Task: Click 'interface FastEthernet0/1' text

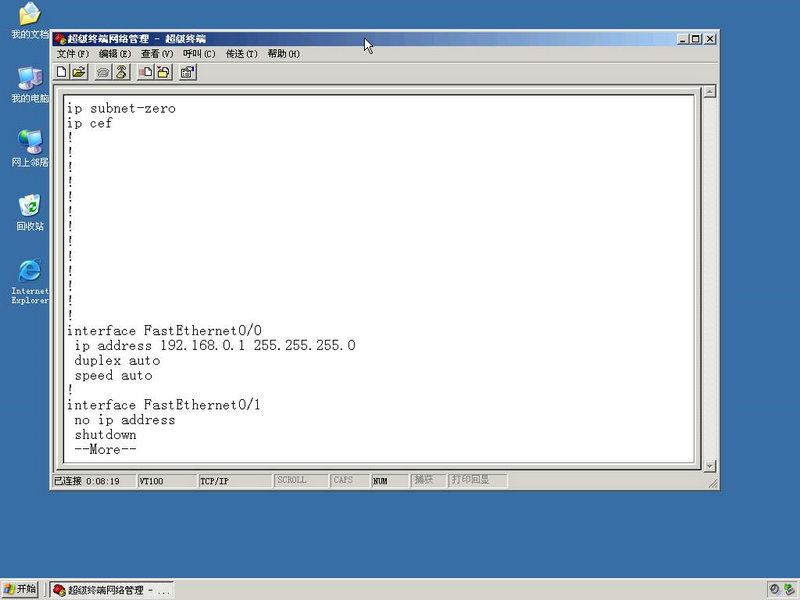Action: [164, 405]
